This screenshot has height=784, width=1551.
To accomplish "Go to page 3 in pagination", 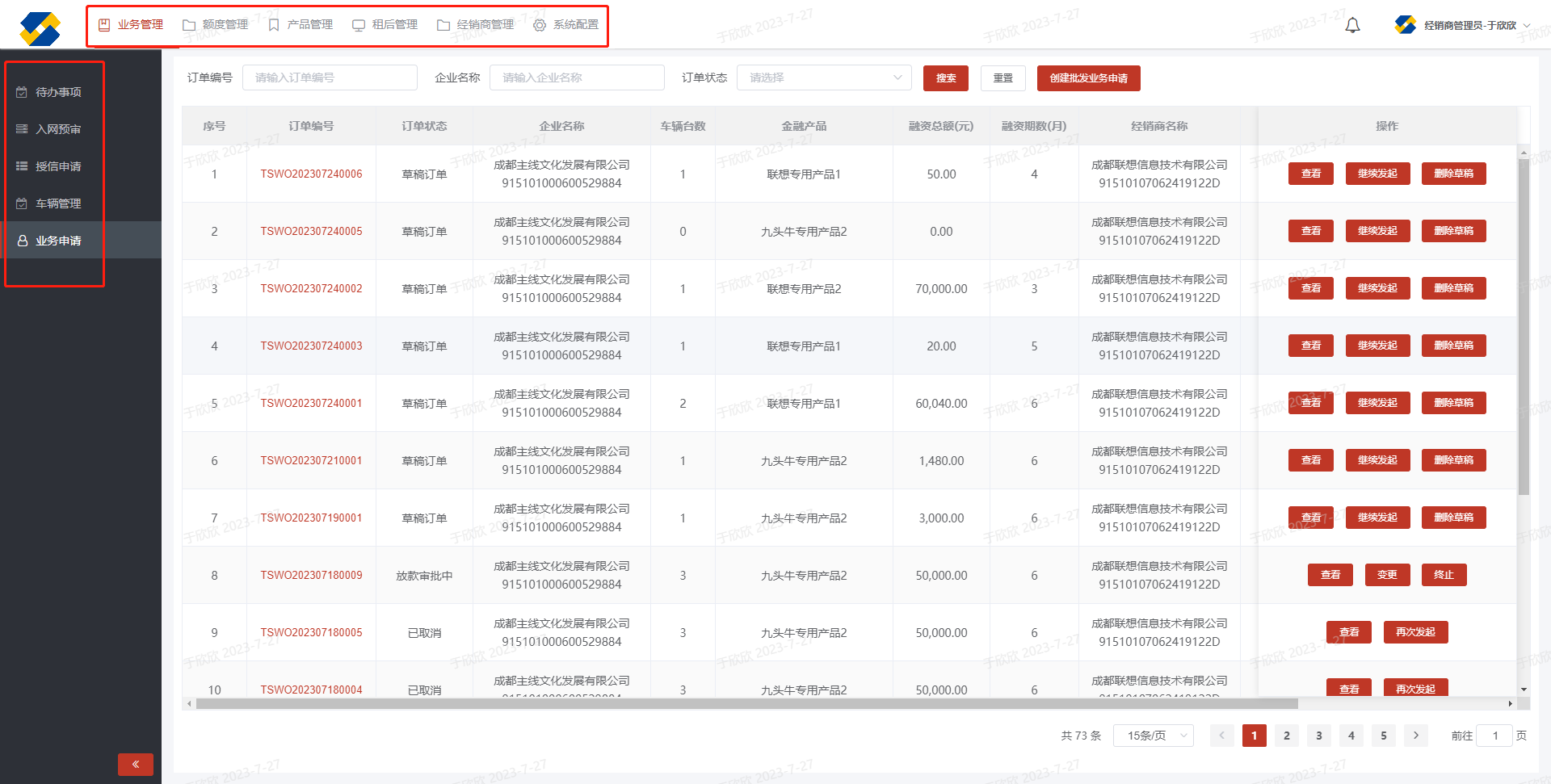I will [1318, 736].
